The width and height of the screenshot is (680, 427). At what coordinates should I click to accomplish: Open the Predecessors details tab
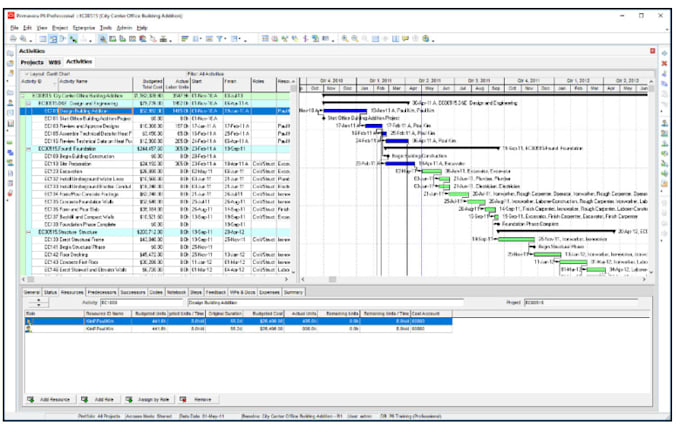pyautogui.click(x=101, y=292)
